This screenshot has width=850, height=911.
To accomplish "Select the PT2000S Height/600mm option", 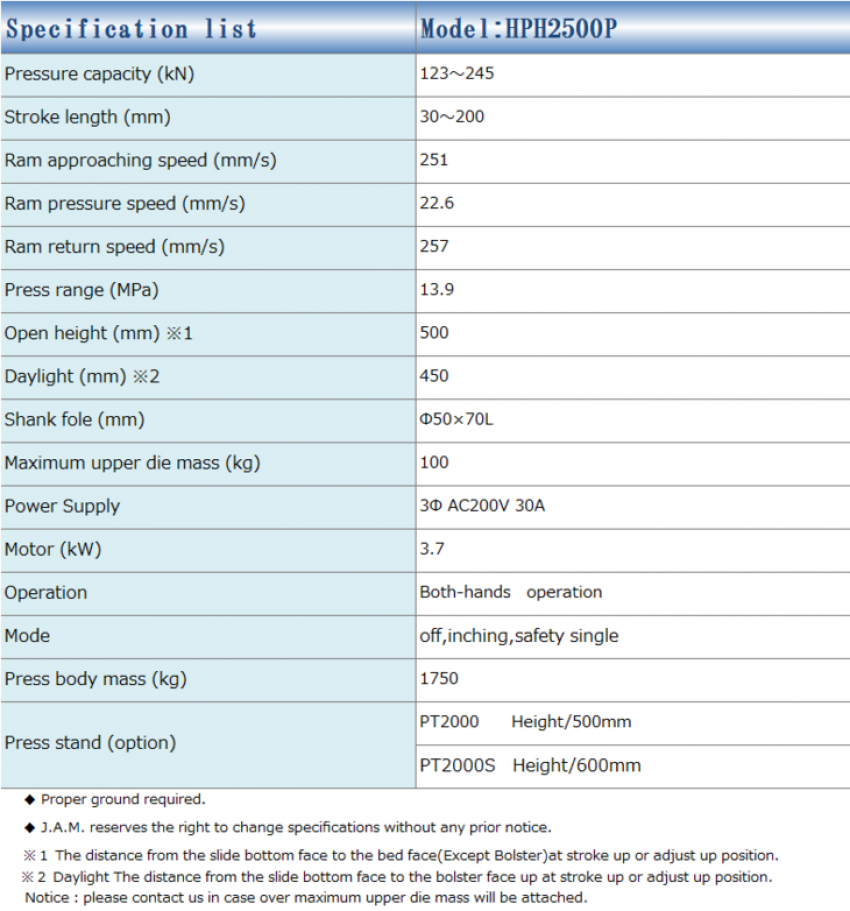I will click(x=530, y=766).
